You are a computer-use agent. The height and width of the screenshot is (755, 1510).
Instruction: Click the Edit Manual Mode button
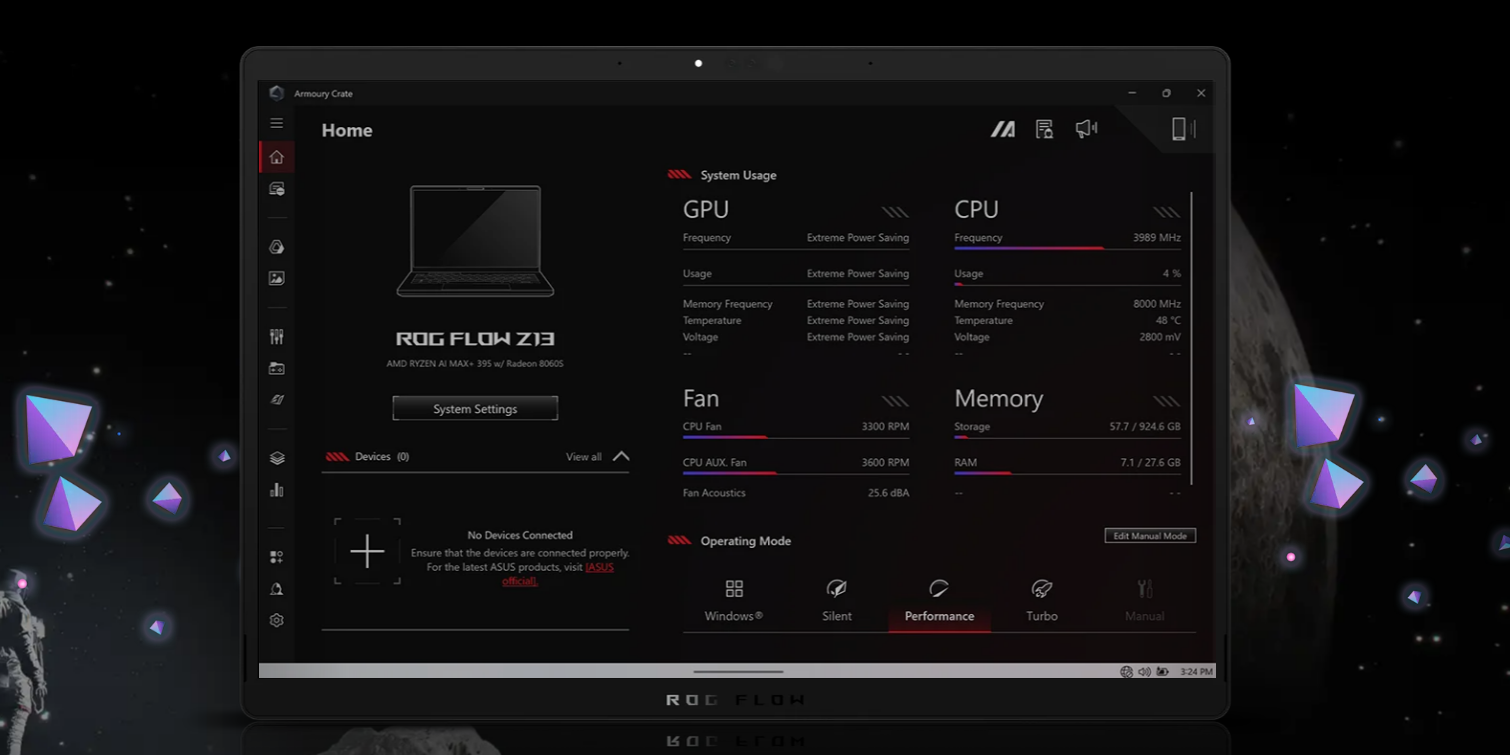pyautogui.click(x=1150, y=536)
